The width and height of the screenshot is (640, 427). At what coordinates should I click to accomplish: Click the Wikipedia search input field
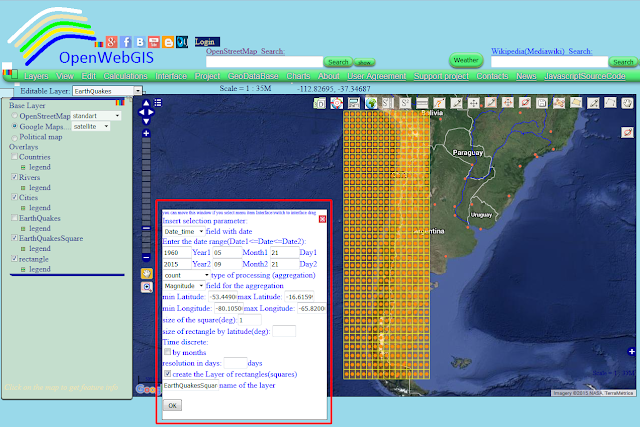[549, 62]
